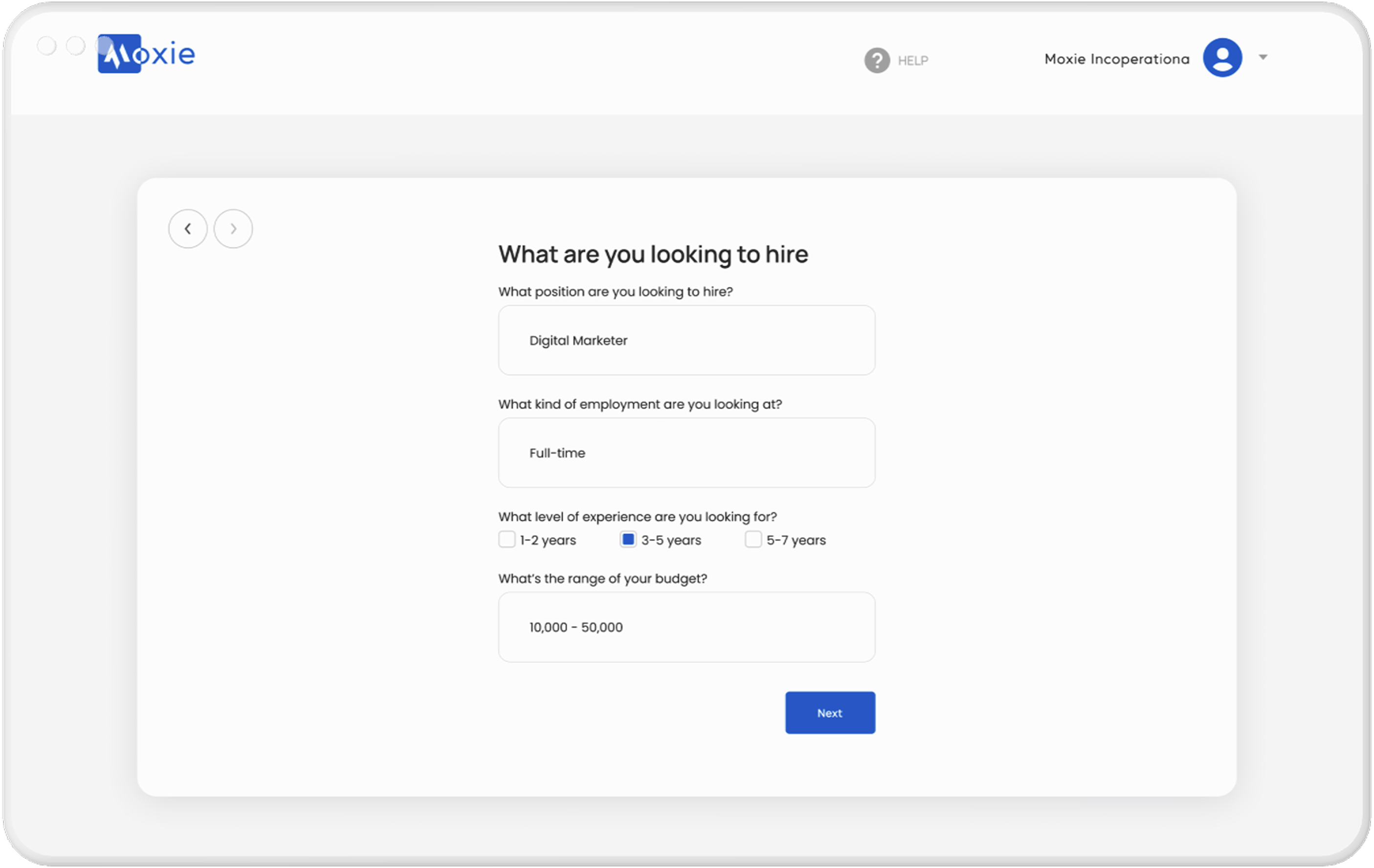
Task: Select the 3-5 years label text
Action: click(x=671, y=540)
